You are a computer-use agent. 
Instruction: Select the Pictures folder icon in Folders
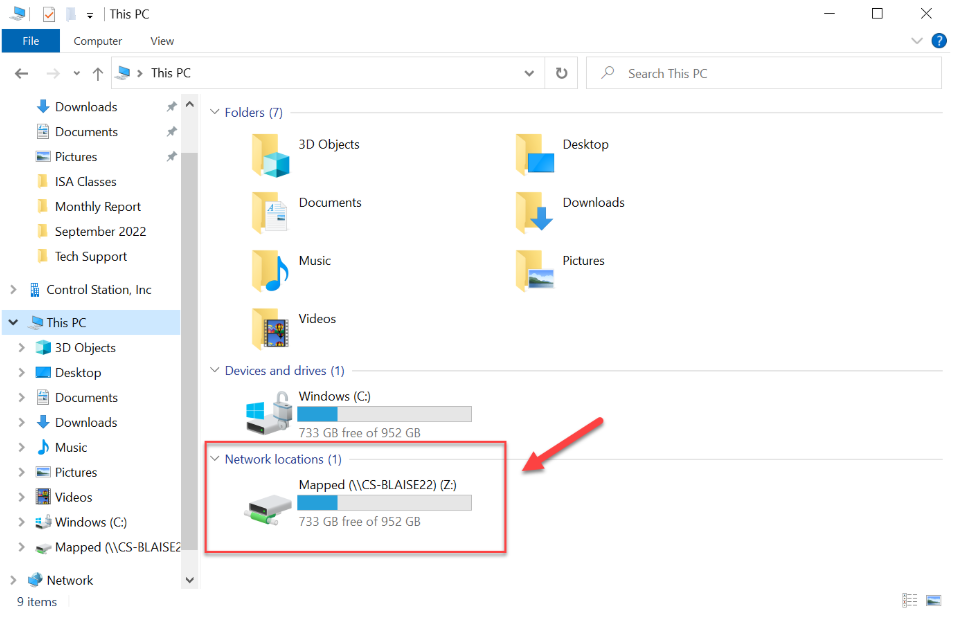(535, 271)
